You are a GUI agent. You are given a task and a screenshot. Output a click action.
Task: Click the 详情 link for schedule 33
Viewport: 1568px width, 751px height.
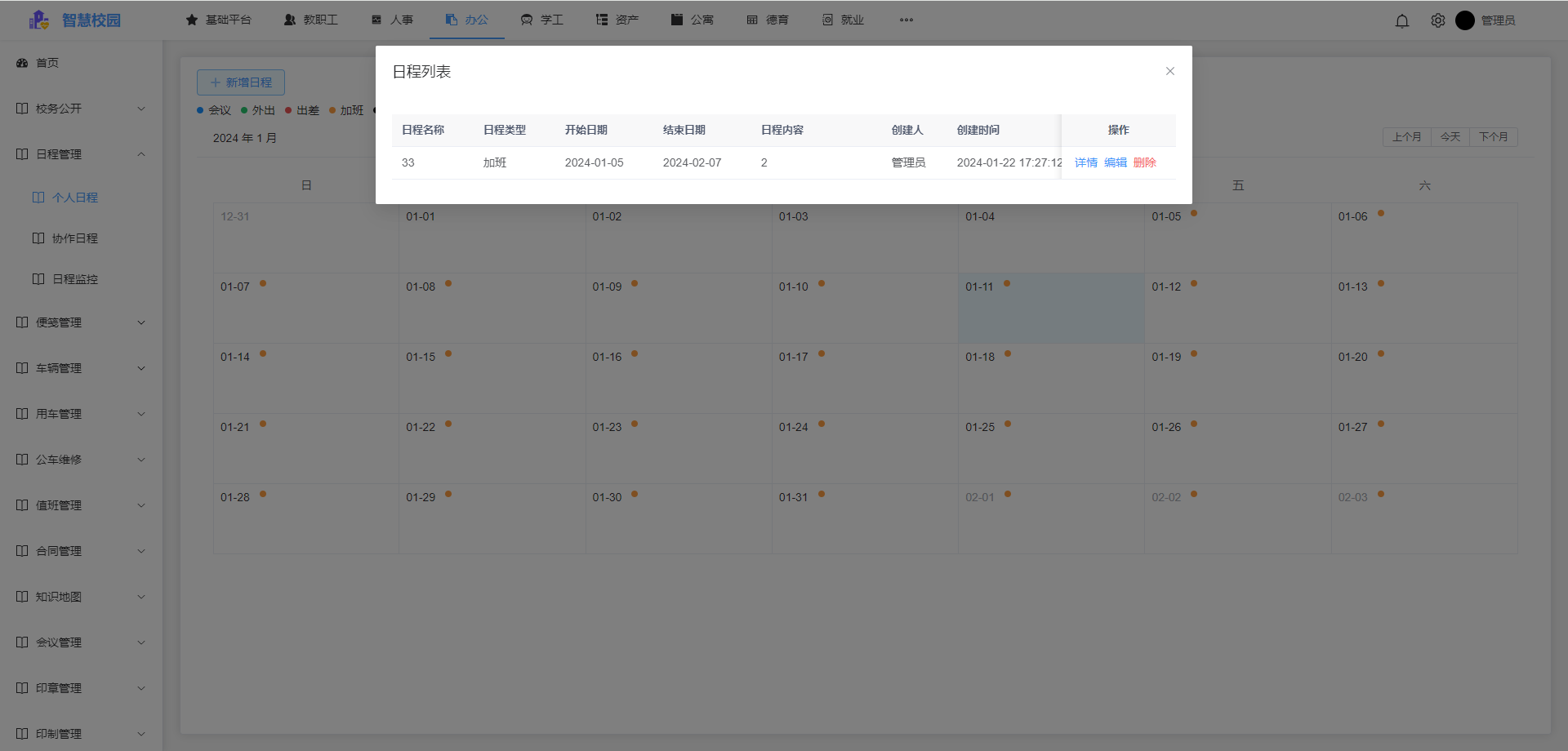(x=1085, y=163)
